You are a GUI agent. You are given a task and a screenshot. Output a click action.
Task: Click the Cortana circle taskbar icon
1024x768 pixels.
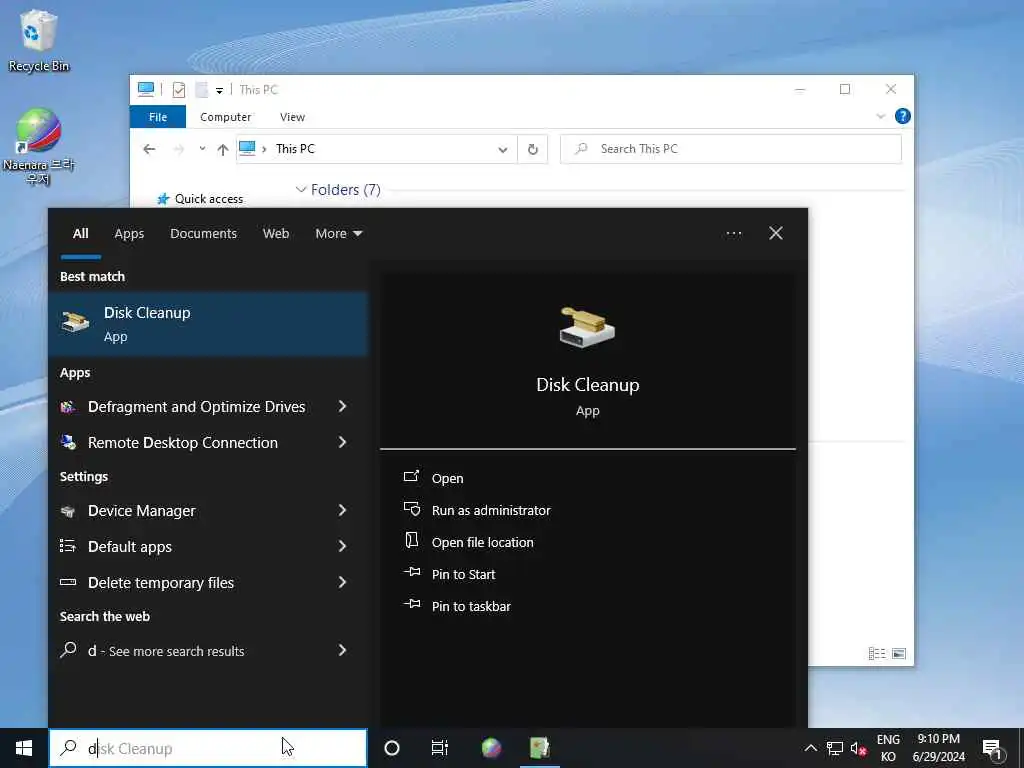392,748
